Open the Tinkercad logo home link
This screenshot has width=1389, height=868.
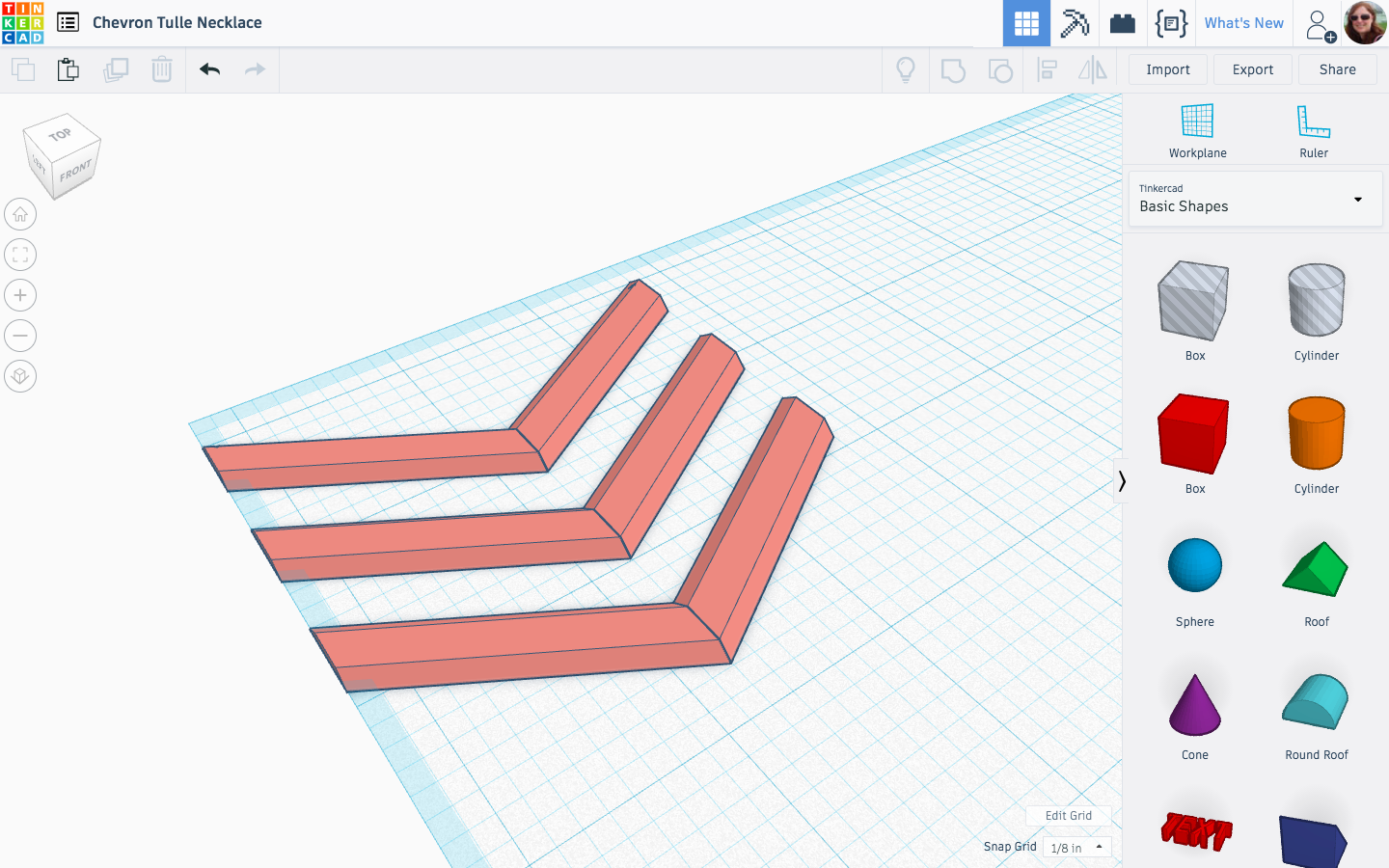pos(23,23)
